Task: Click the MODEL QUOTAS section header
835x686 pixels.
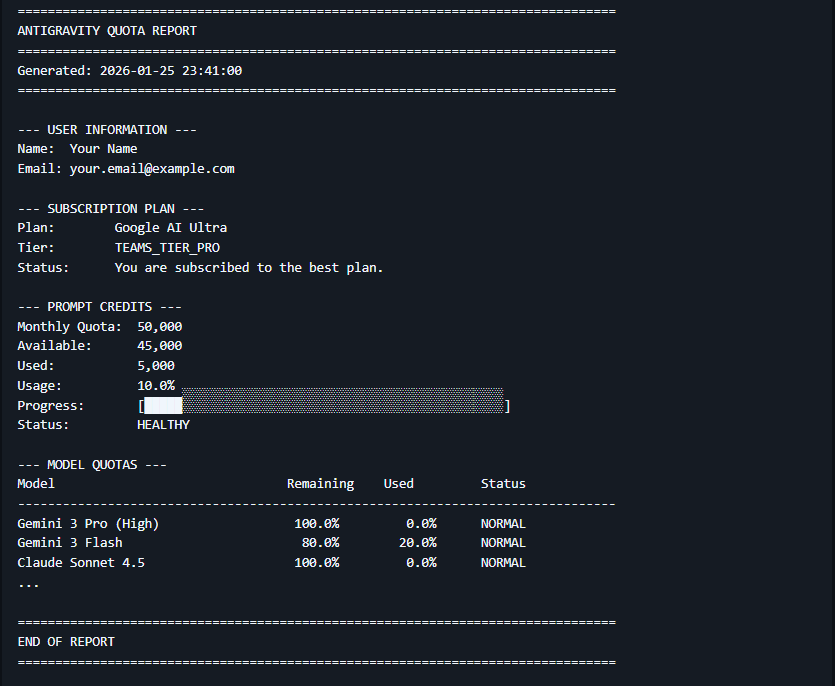Action: click(x=92, y=465)
